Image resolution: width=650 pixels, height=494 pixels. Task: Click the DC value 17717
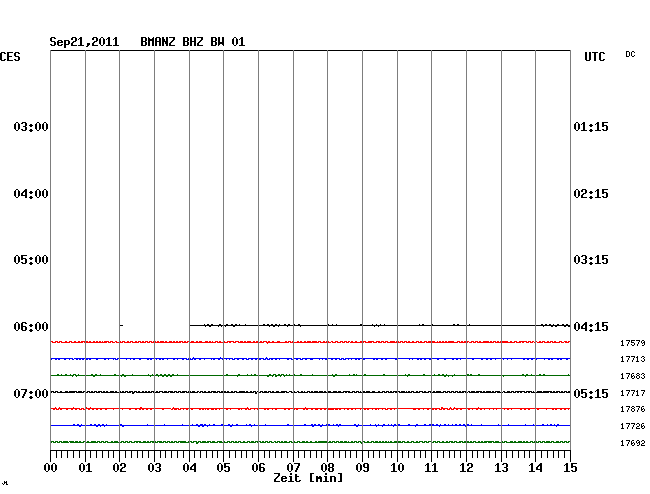633,392
